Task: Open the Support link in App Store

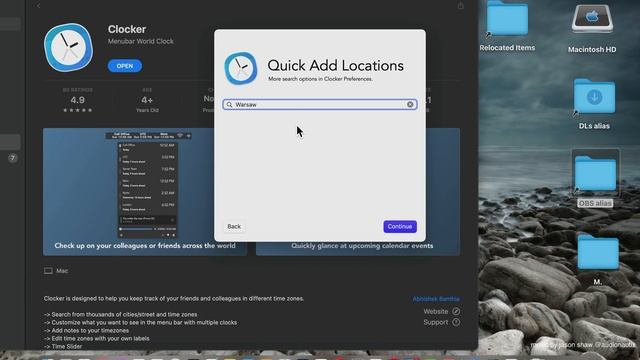Action: 436,322
